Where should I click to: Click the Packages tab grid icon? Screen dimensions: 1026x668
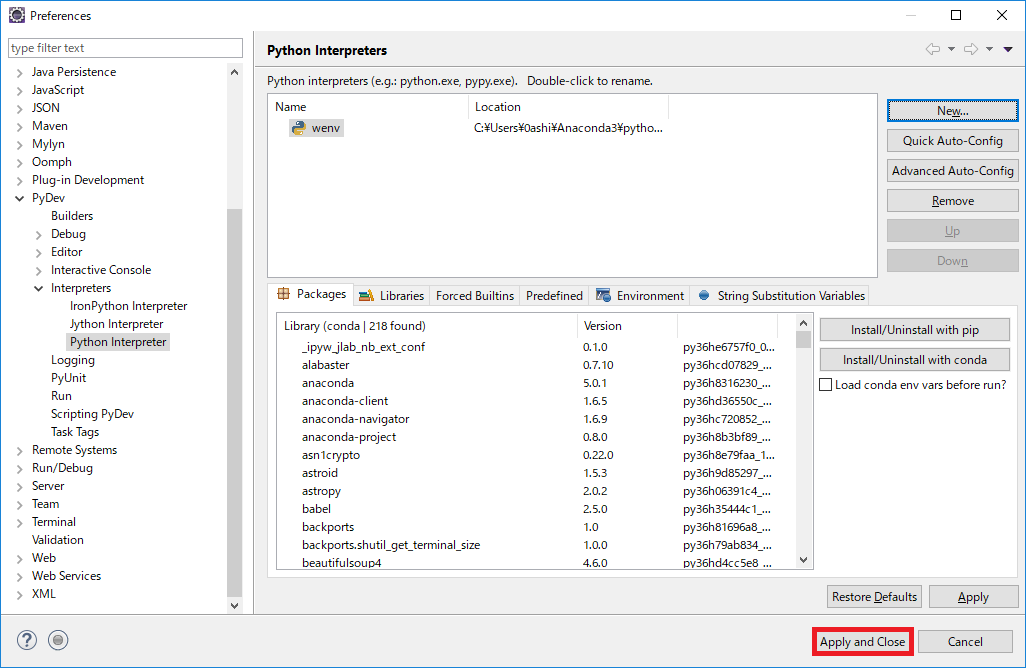point(288,294)
